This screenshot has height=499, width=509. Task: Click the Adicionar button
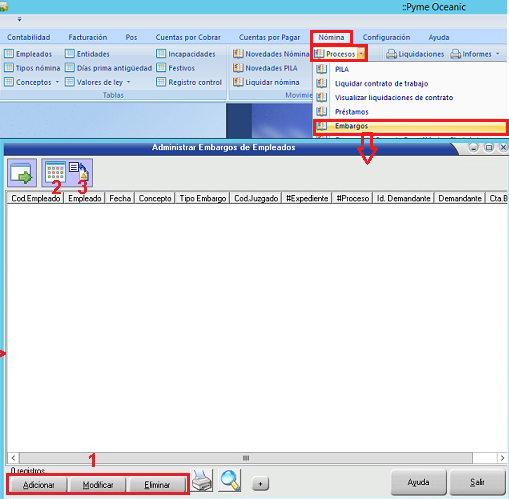pos(38,485)
